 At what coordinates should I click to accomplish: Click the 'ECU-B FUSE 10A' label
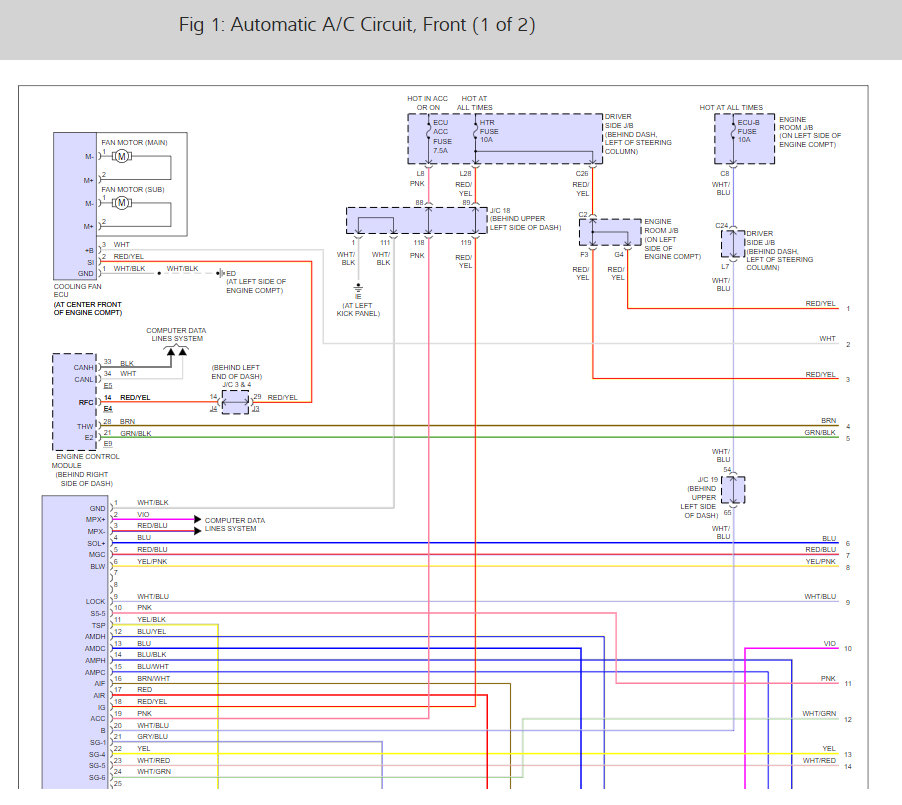[748, 131]
